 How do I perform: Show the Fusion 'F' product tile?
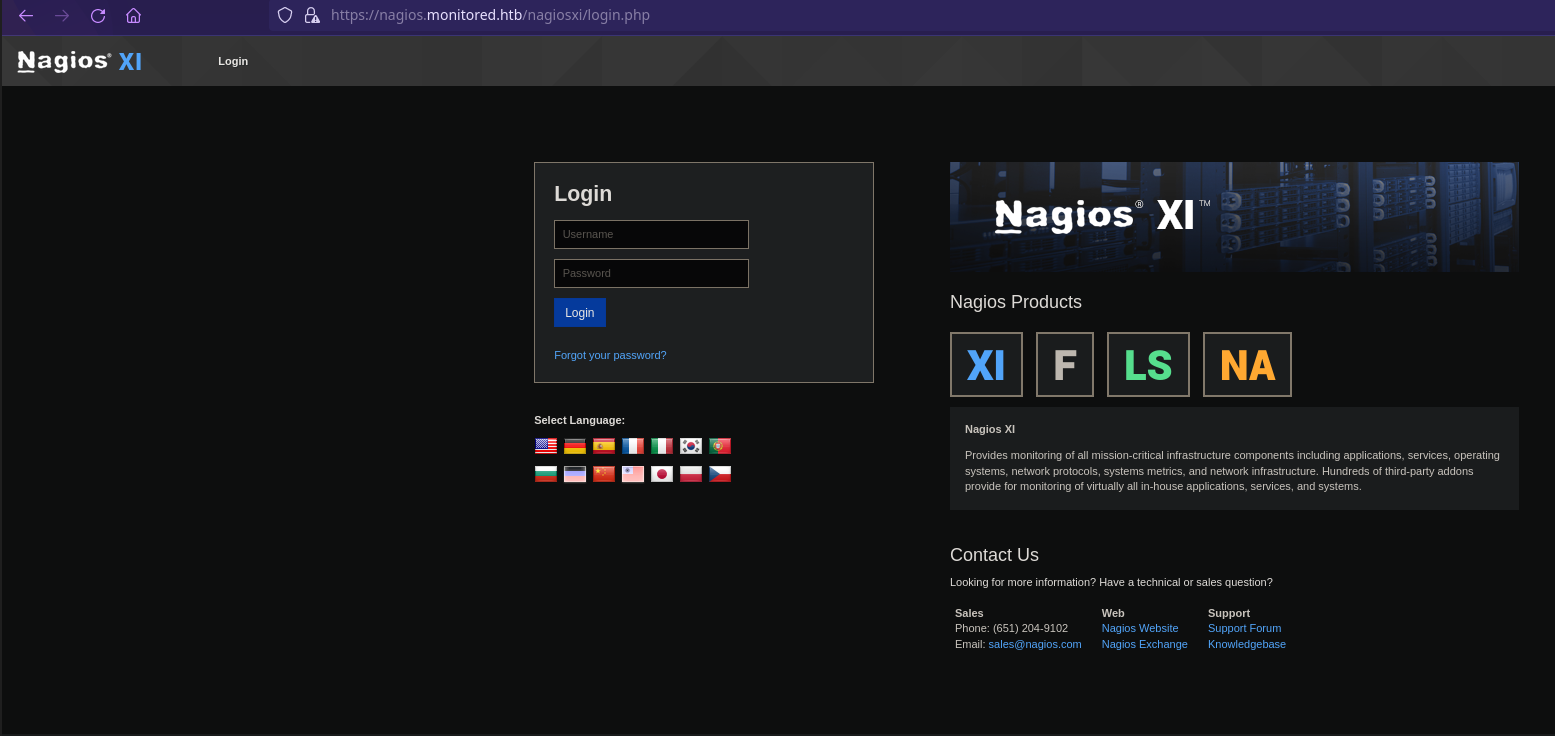point(1064,365)
